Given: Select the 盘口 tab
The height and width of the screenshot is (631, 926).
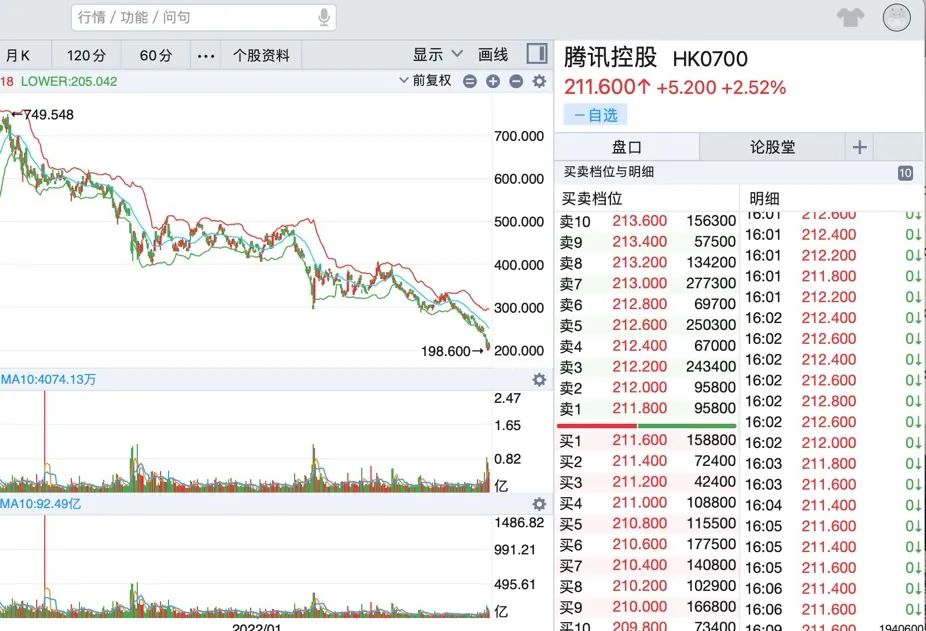Looking at the screenshot, I should 627,146.
